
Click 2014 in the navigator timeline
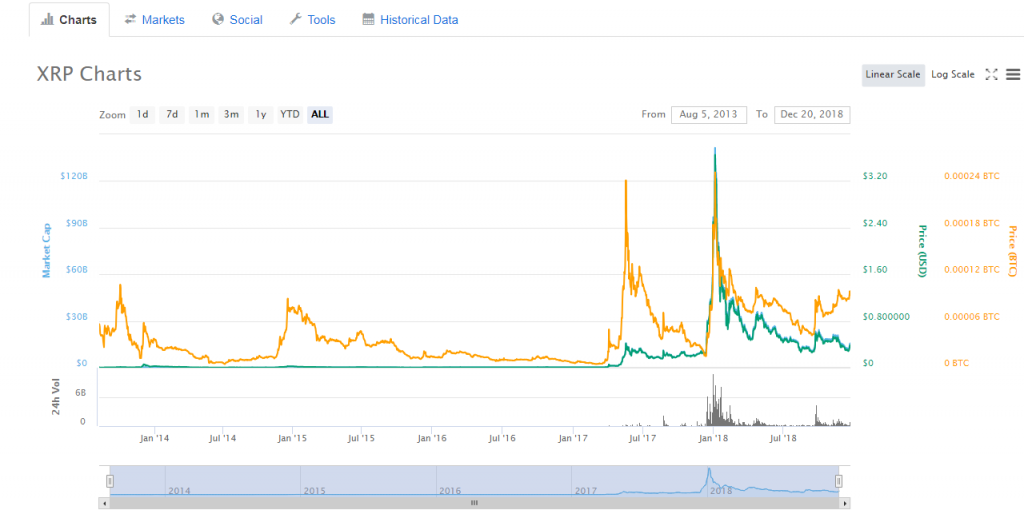(179, 490)
